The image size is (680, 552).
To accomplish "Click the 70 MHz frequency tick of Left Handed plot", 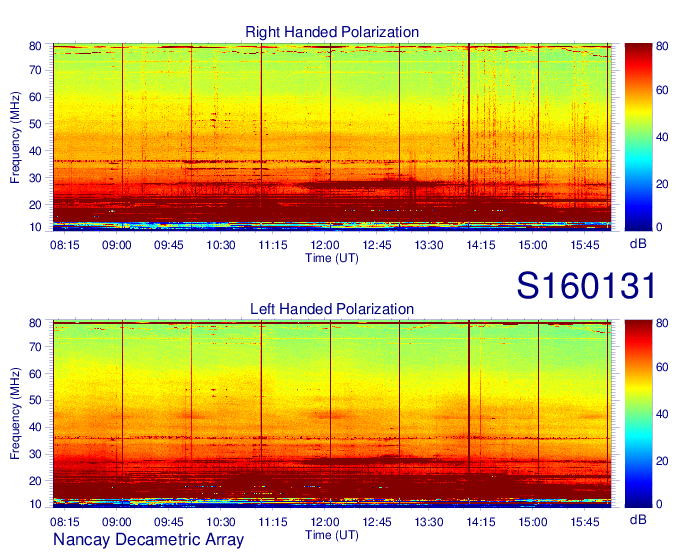I will point(35,347).
